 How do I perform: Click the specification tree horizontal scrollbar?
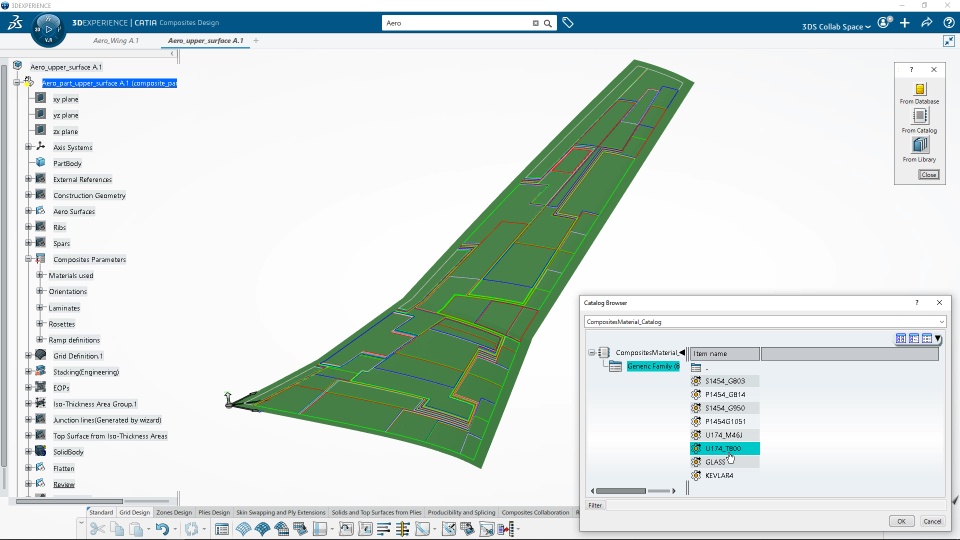click(69, 501)
